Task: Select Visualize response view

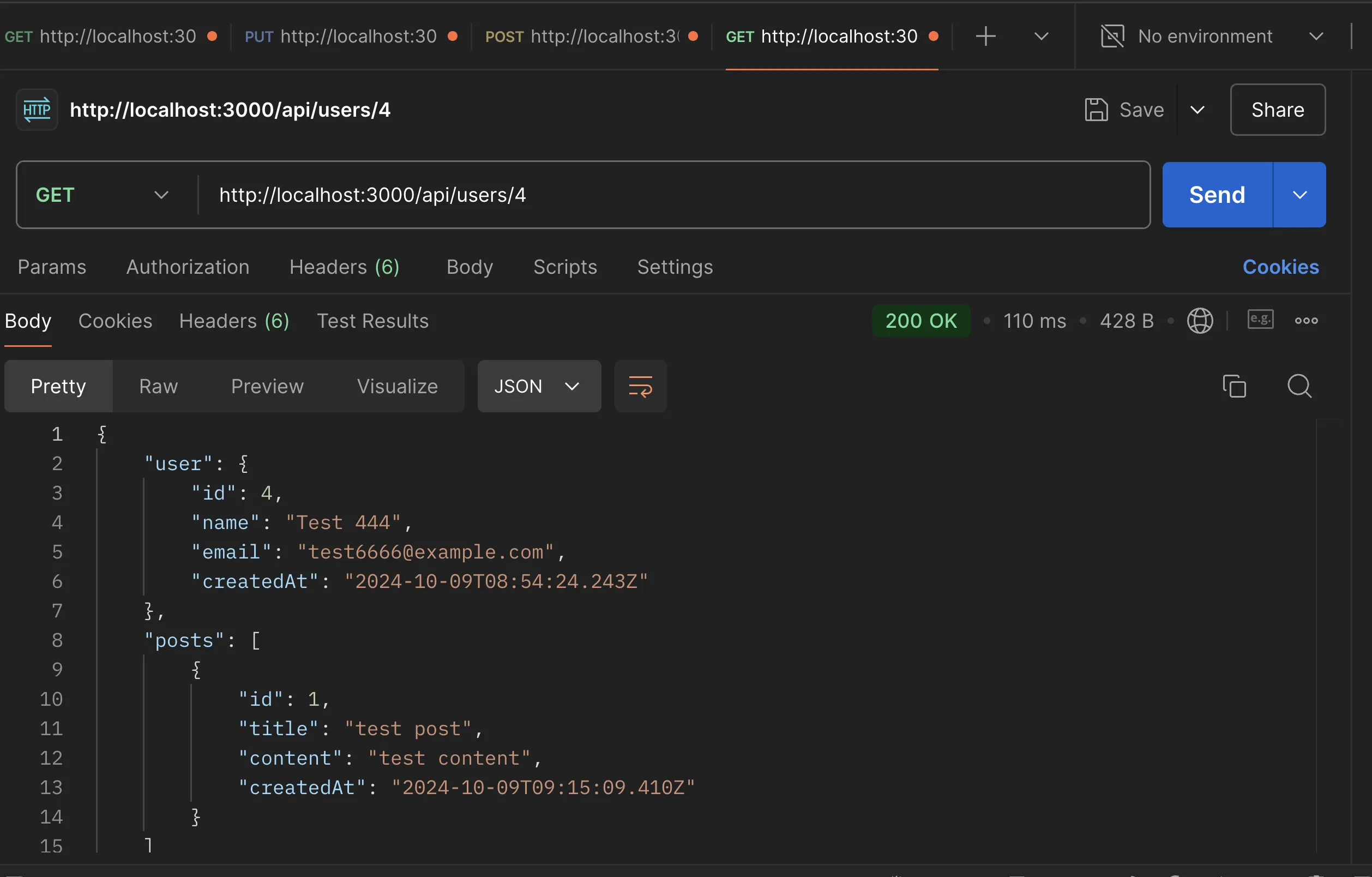Action: (397, 386)
